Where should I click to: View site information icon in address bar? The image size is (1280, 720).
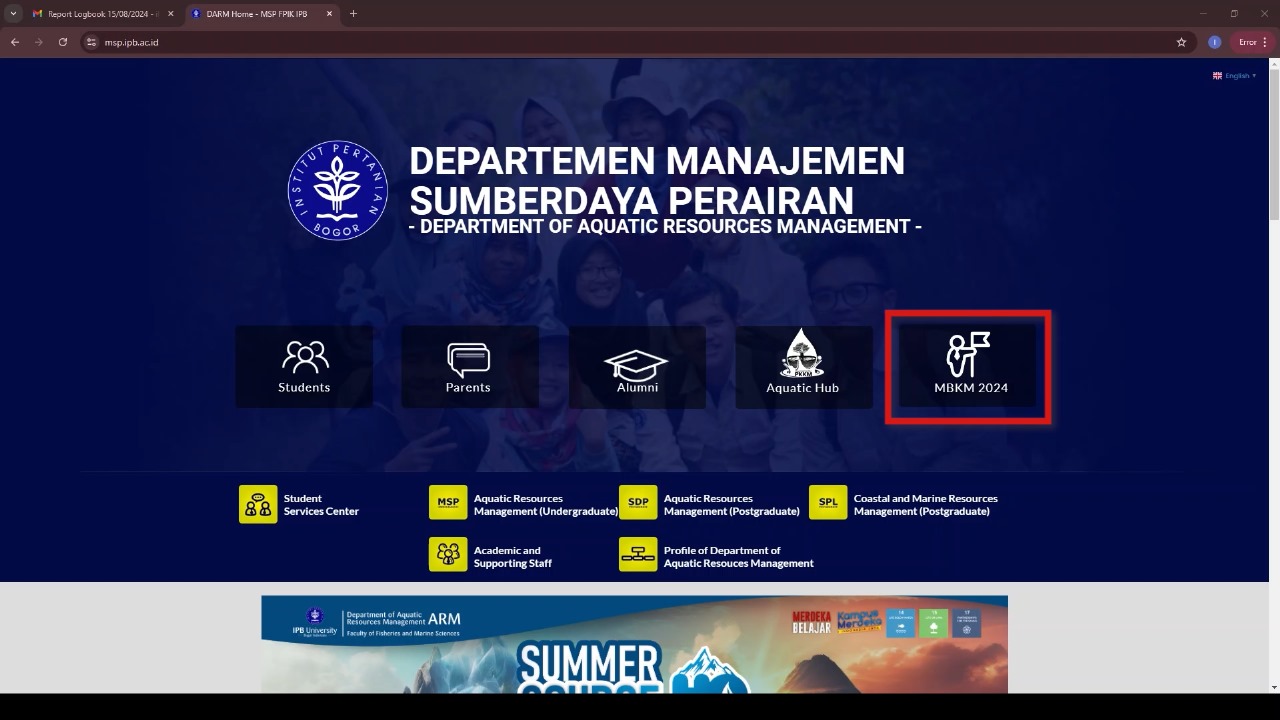coord(91,42)
